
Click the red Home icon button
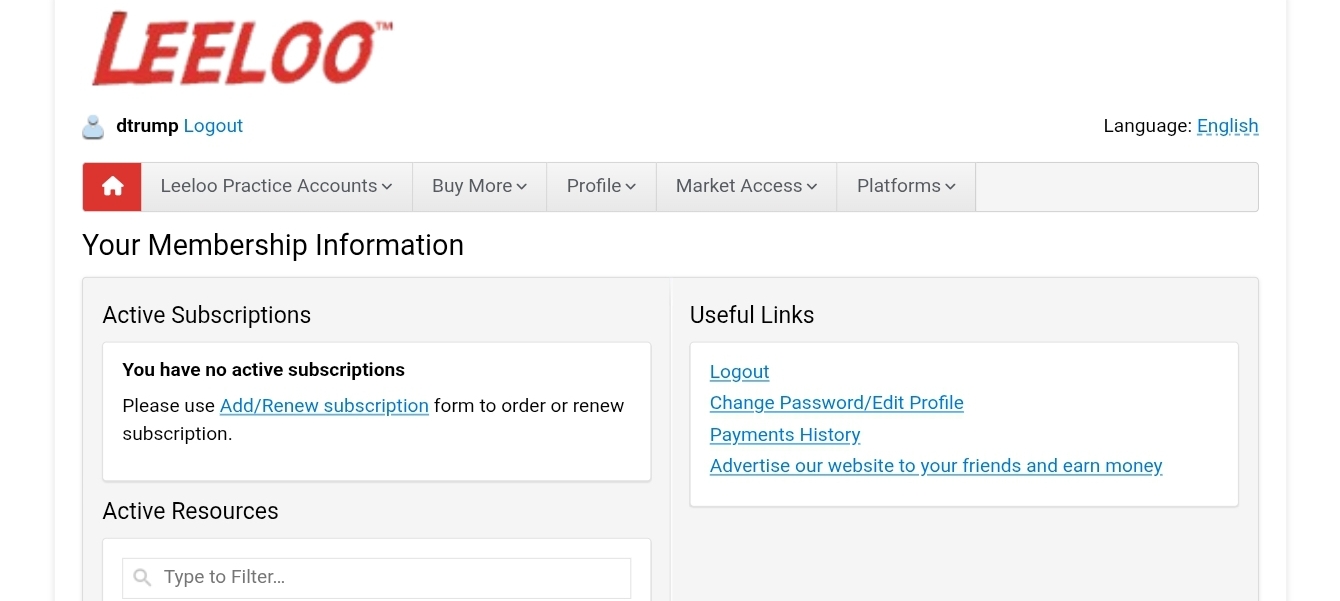[112, 187]
